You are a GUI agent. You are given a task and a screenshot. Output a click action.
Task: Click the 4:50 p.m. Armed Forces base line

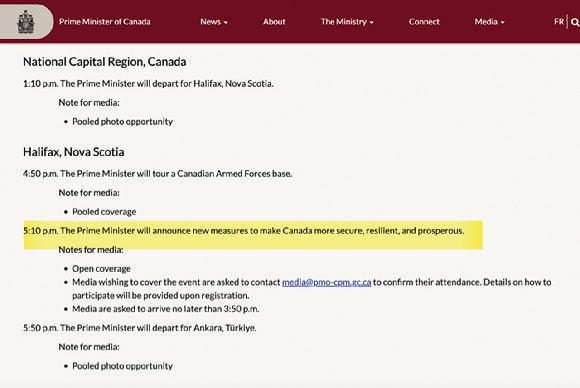(x=158, y=174)
